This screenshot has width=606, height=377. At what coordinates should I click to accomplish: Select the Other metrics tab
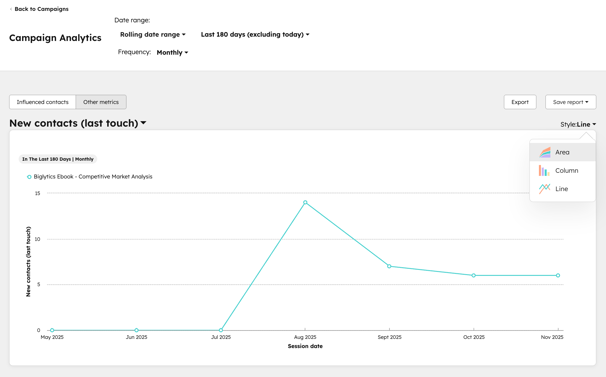(101, 102)
